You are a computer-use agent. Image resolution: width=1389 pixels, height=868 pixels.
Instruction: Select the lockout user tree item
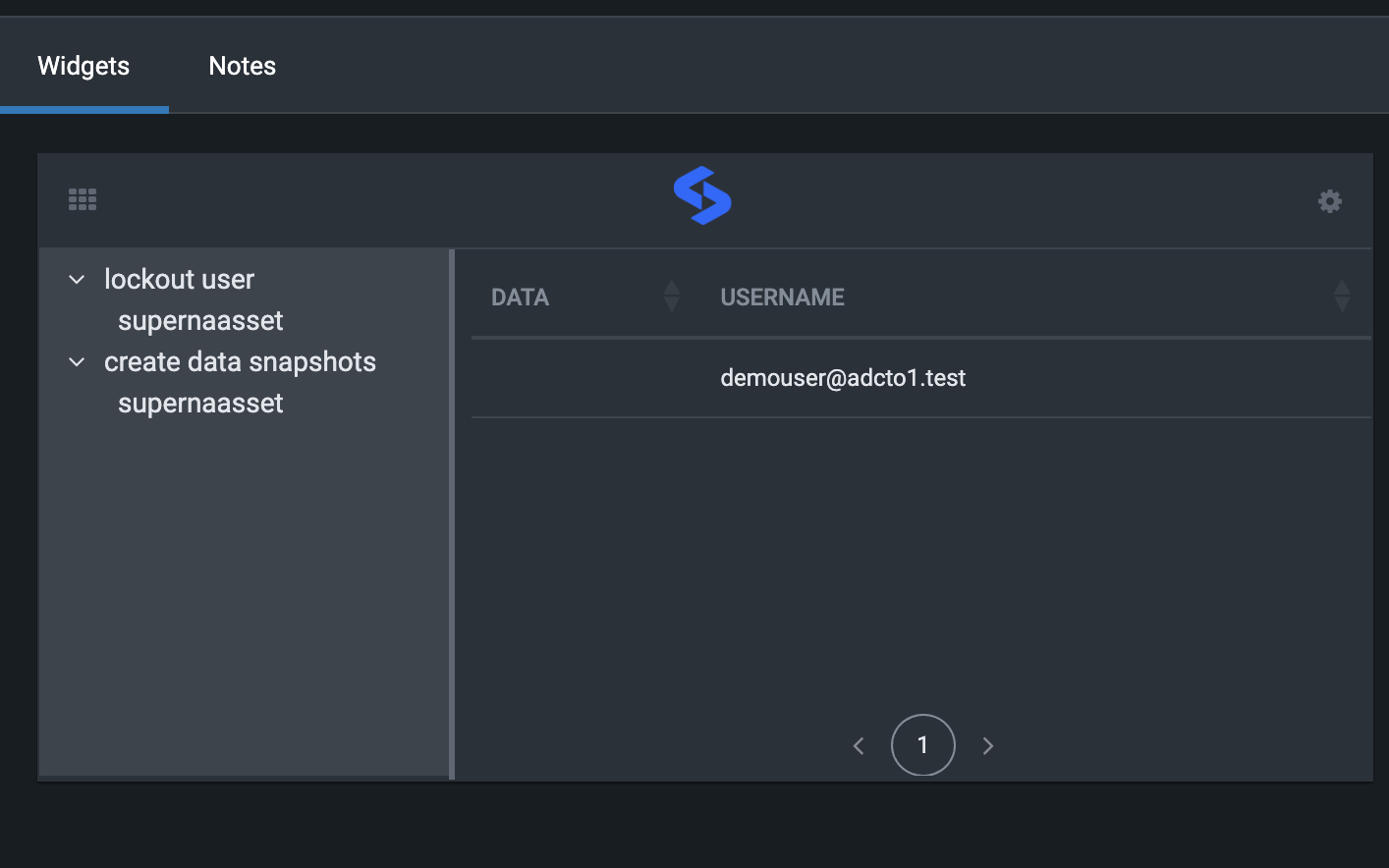(179, 280)
